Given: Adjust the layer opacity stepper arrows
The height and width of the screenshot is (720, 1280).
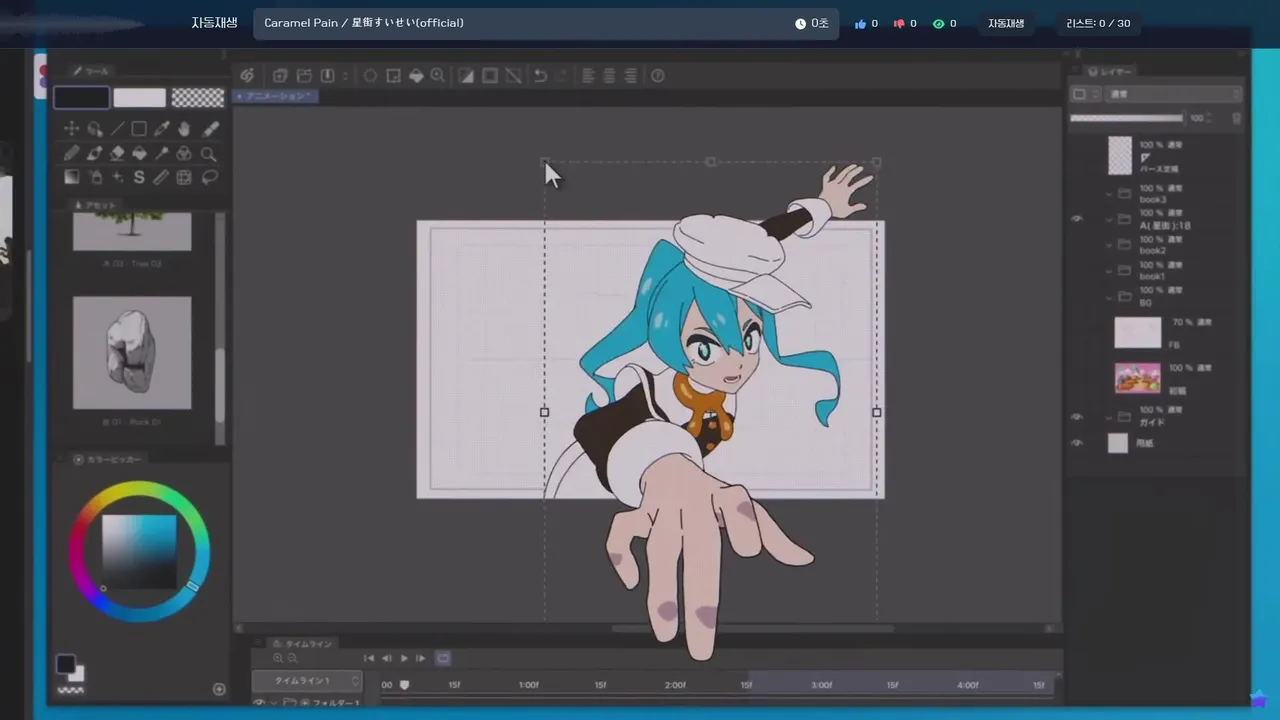Looking at the screenshot, I should pos(1210,118).
